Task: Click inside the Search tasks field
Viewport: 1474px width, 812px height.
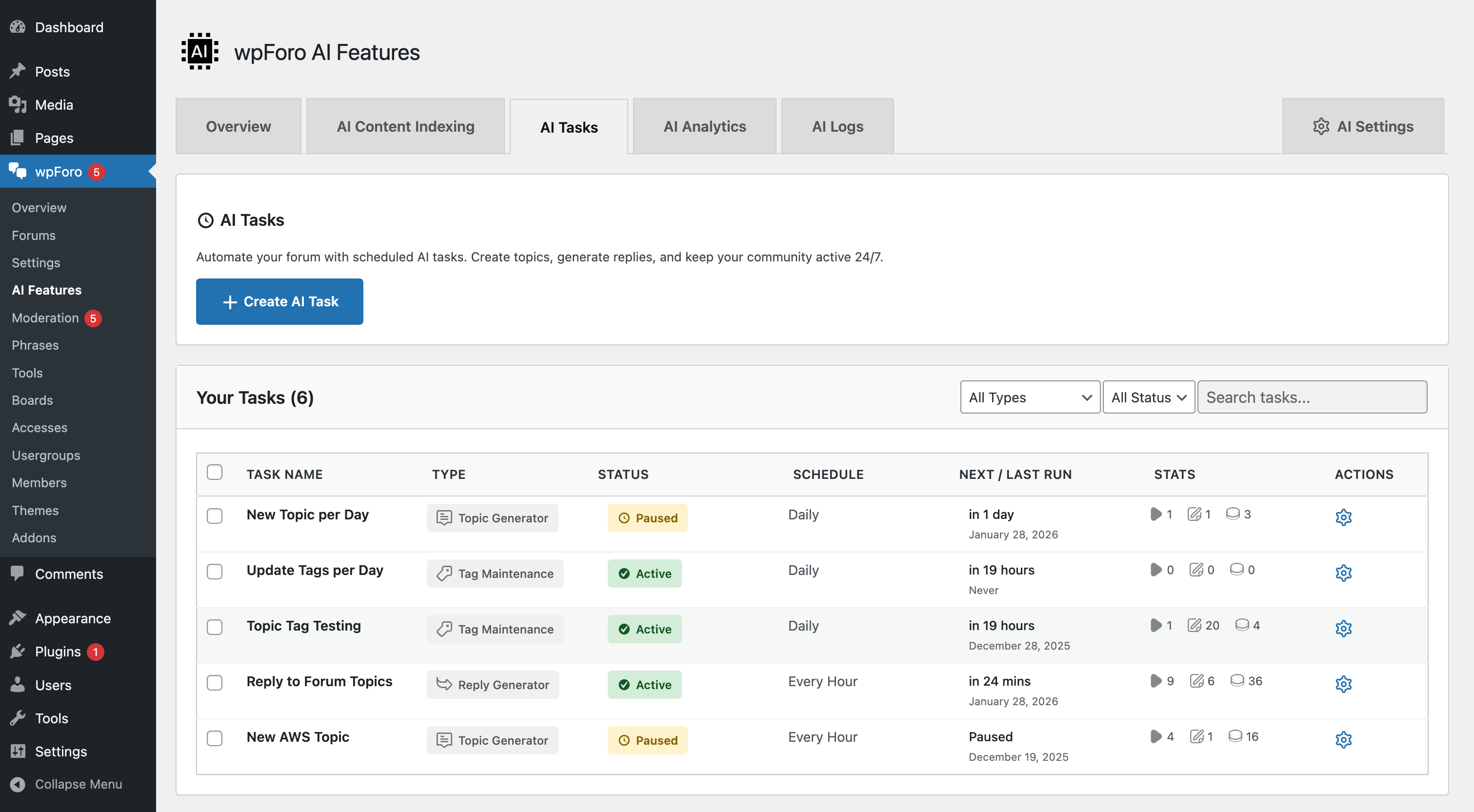Action: point(1313,396)
